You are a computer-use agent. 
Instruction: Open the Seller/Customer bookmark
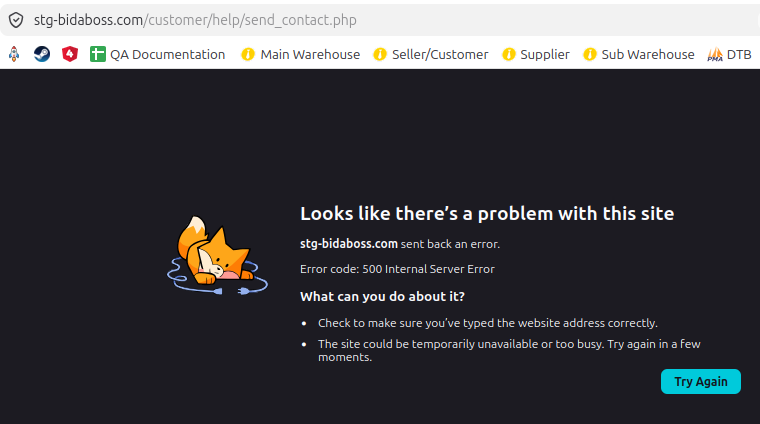430,54
